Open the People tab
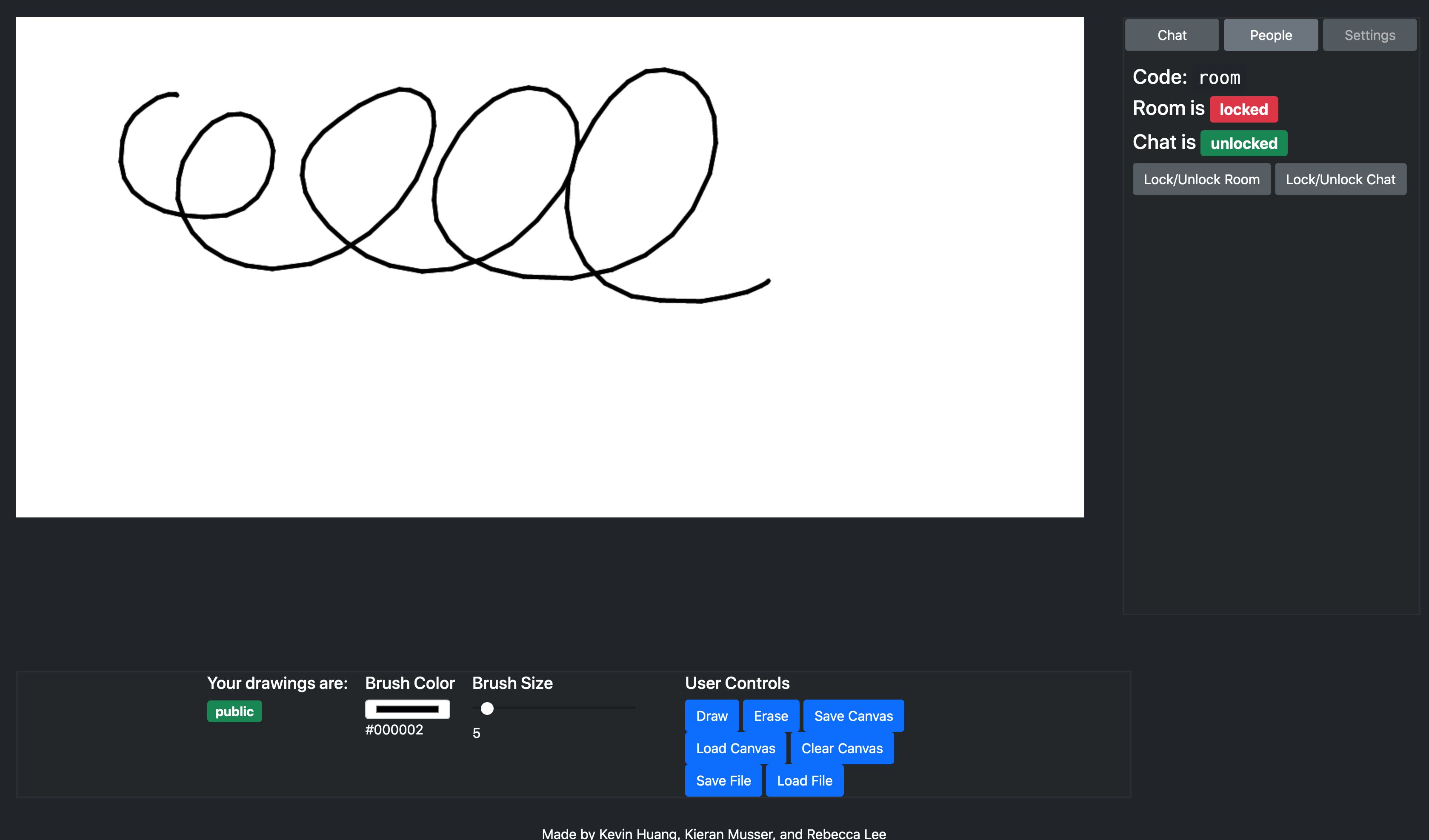Image resolution: width=1429 pixels, height=840 pixels. (1270, 35)
